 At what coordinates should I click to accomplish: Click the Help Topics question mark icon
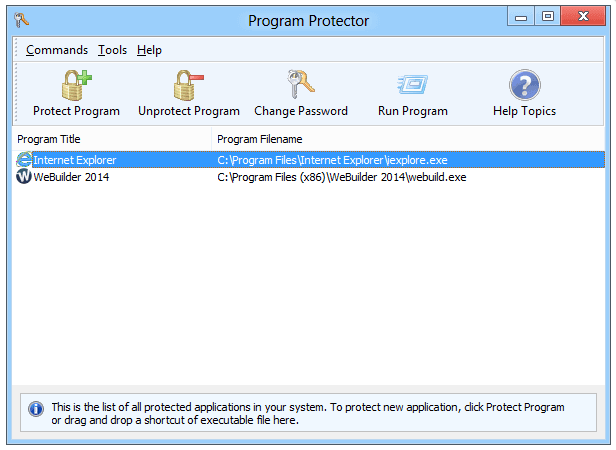click(x=524, y=85)
